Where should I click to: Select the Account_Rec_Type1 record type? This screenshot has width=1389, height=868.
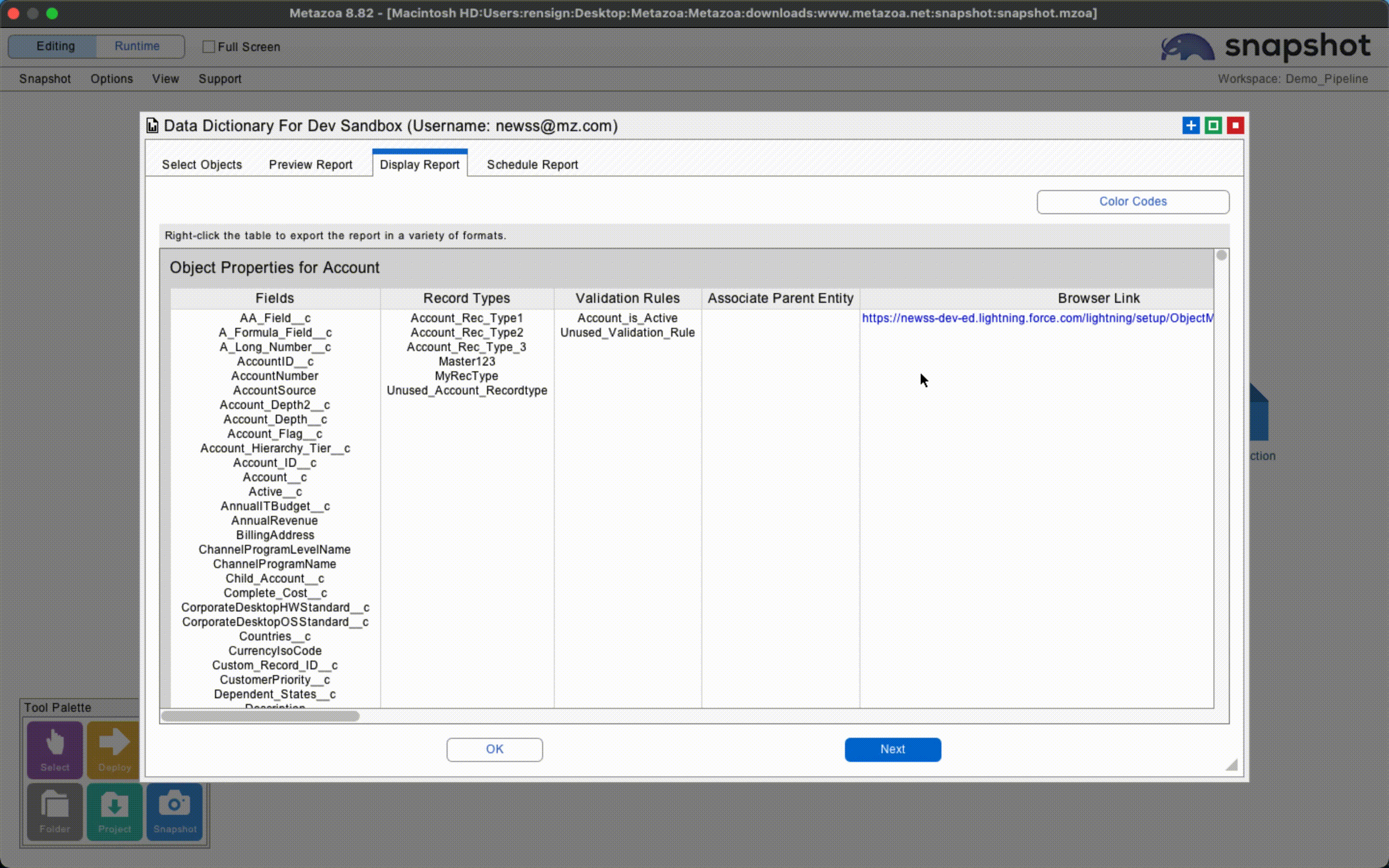[x=467, y=318]
